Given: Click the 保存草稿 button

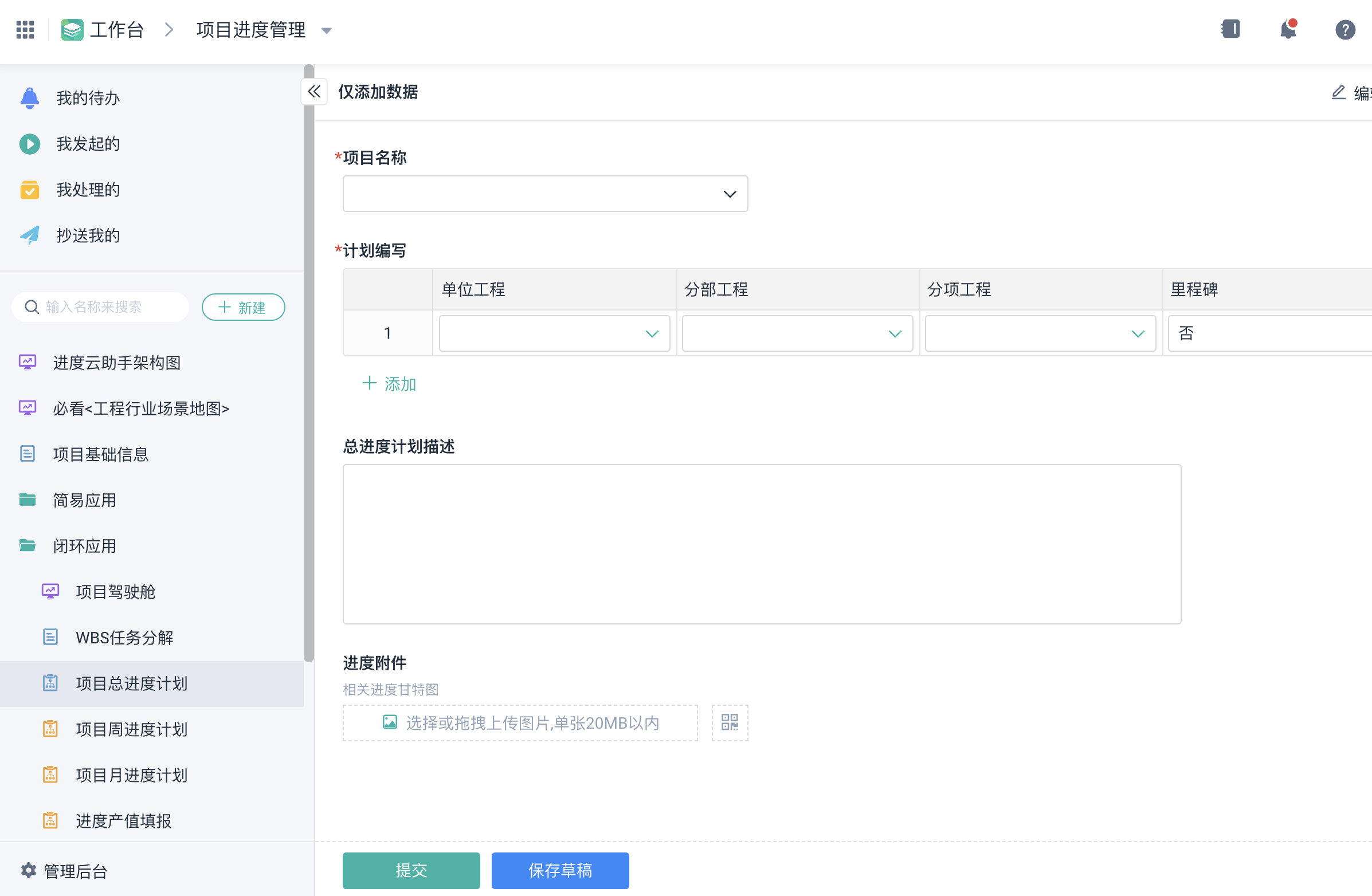Looking at the screenshot, I should tap(560, 870).
